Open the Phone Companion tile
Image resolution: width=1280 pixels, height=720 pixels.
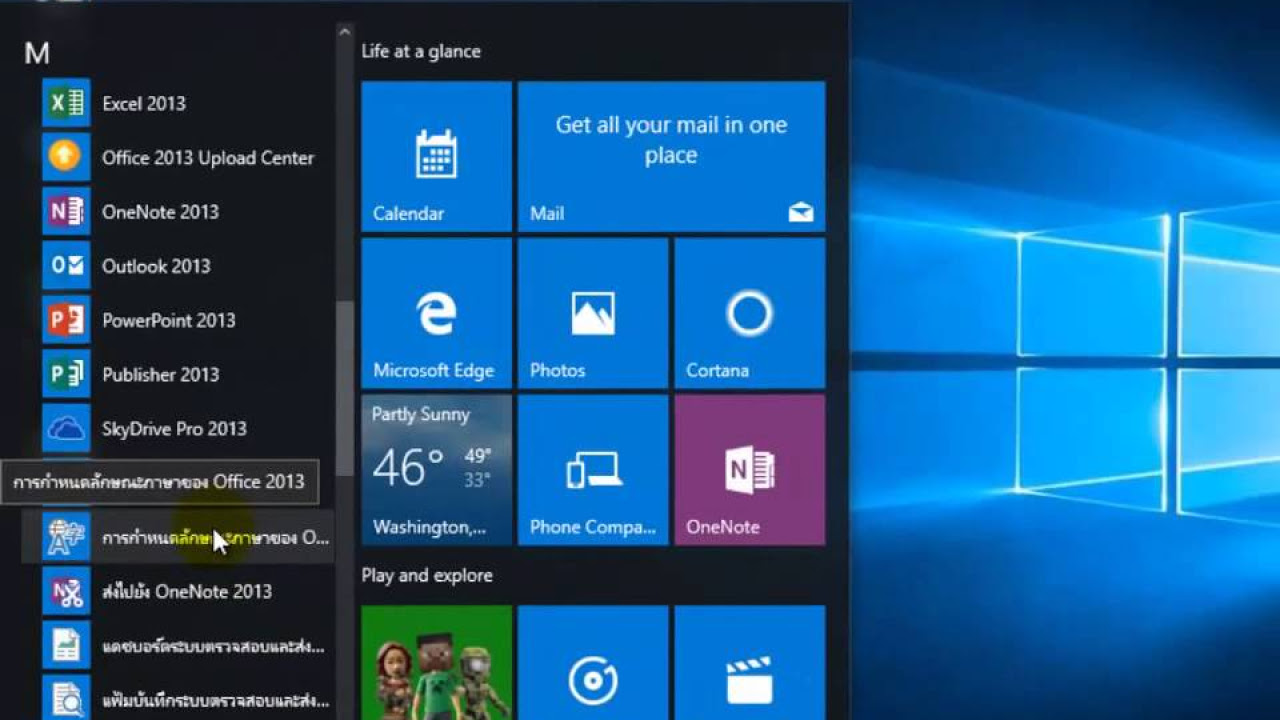coord(593,470)
